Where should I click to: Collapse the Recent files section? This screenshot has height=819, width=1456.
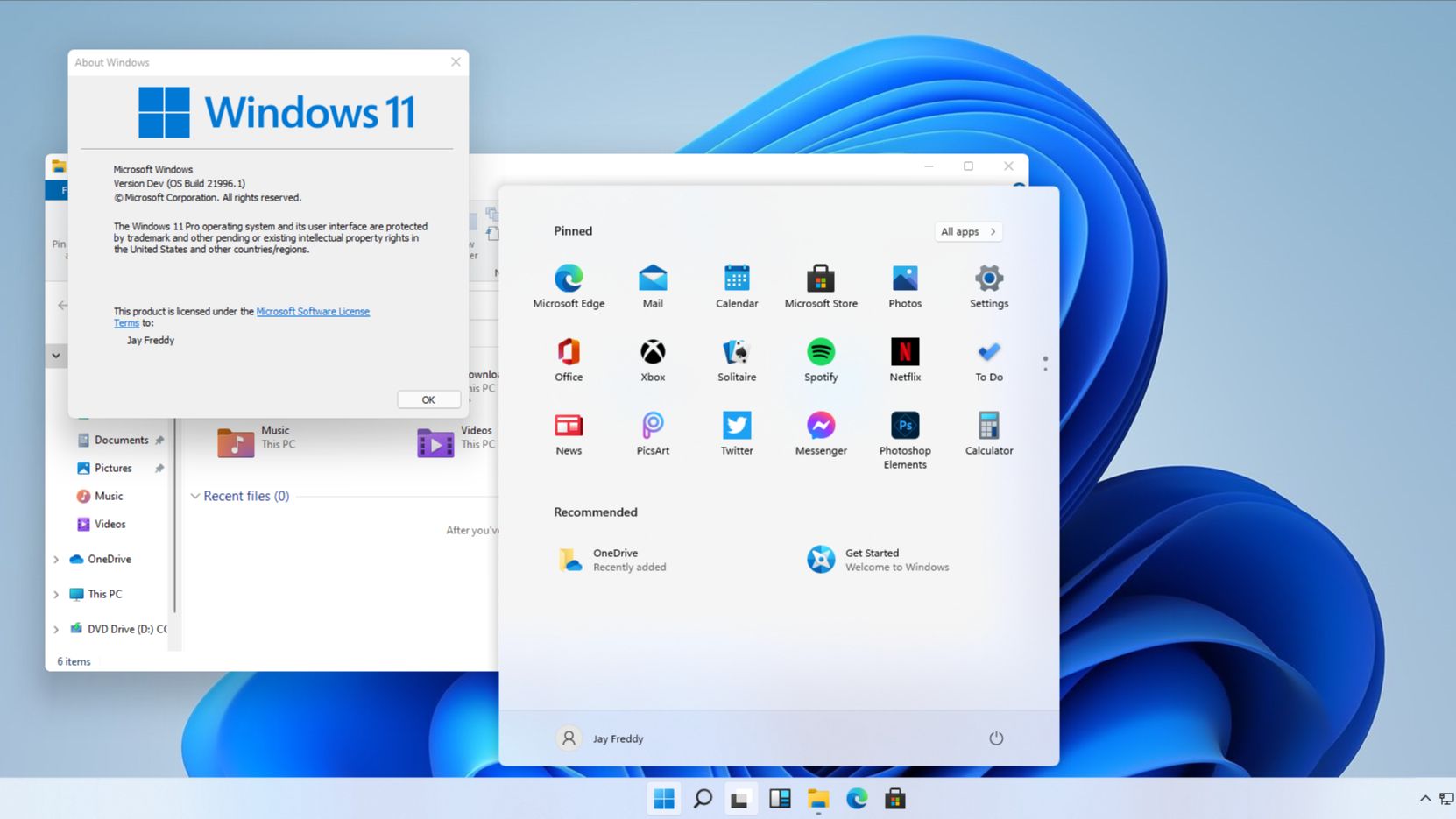[194, 496]
